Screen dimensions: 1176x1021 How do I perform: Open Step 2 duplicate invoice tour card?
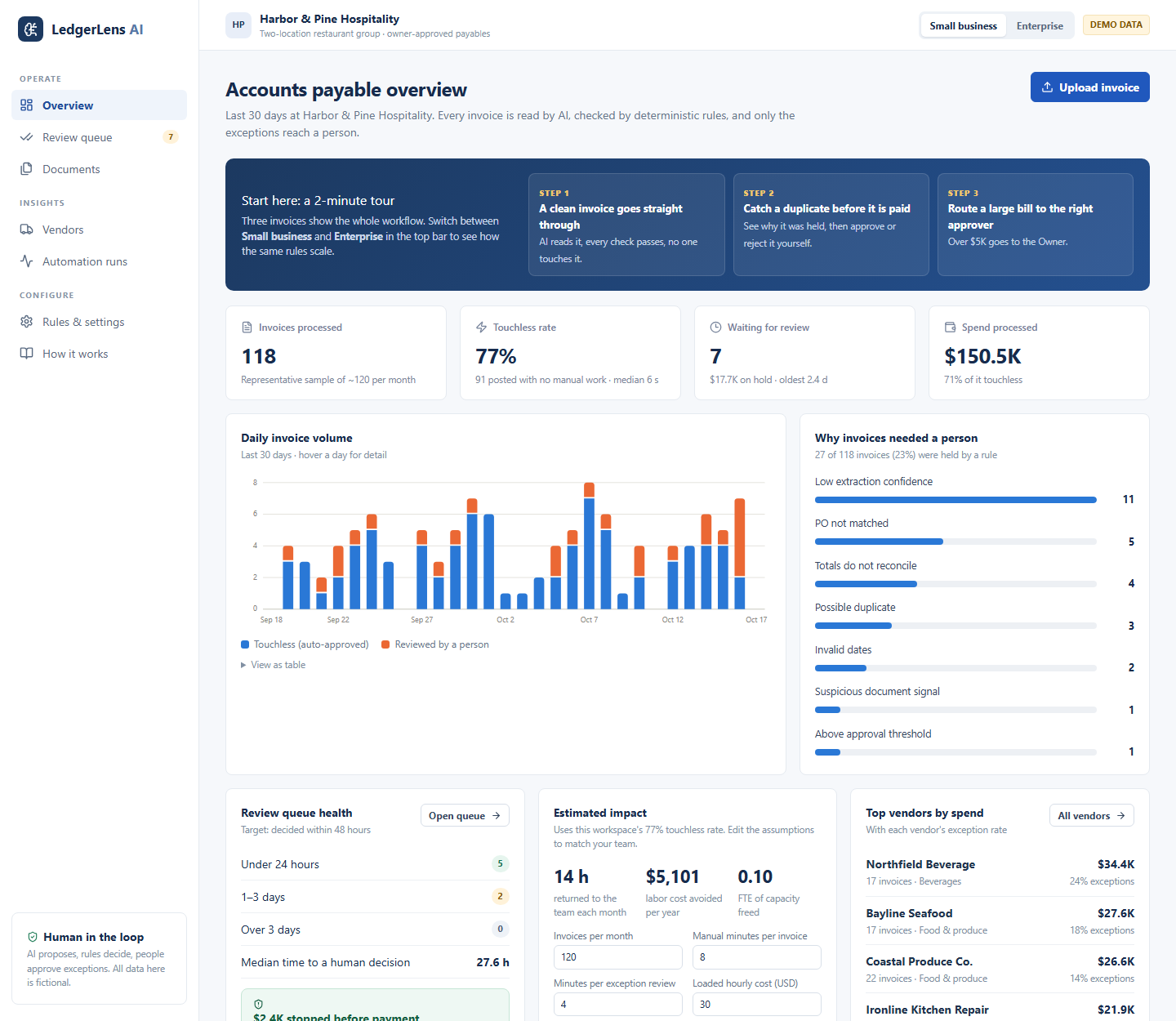pos(831,225)
